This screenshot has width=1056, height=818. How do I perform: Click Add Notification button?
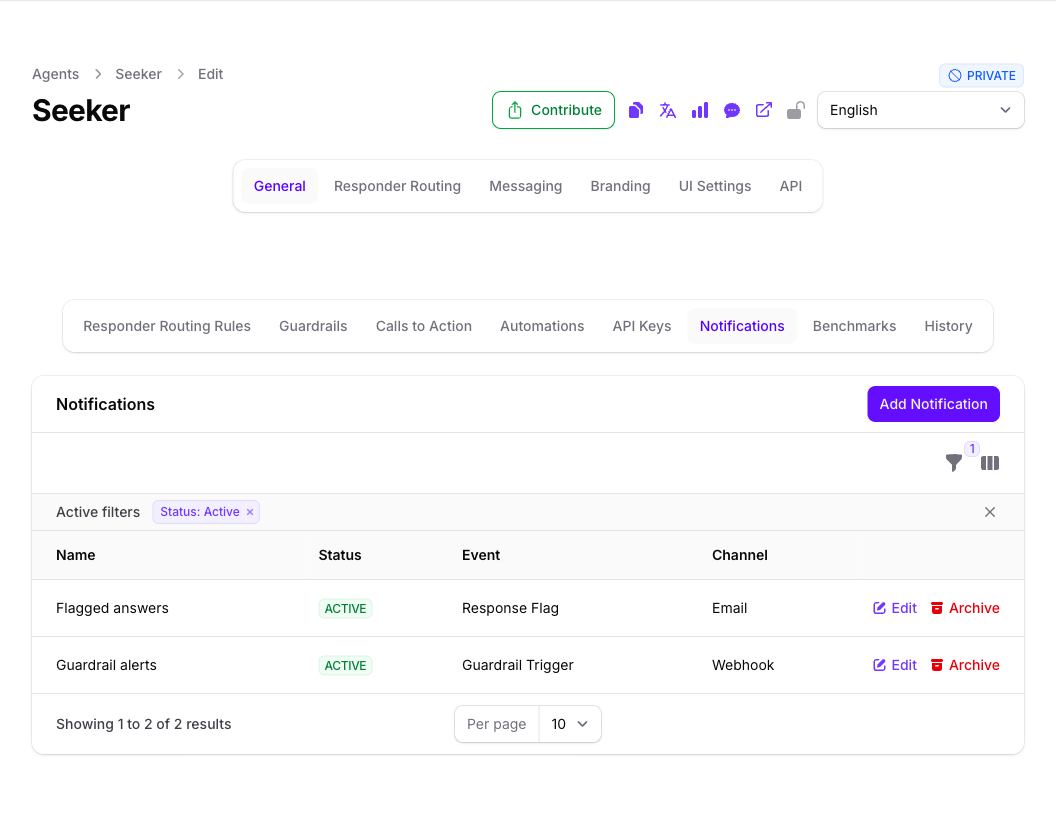tap(933, 404)
